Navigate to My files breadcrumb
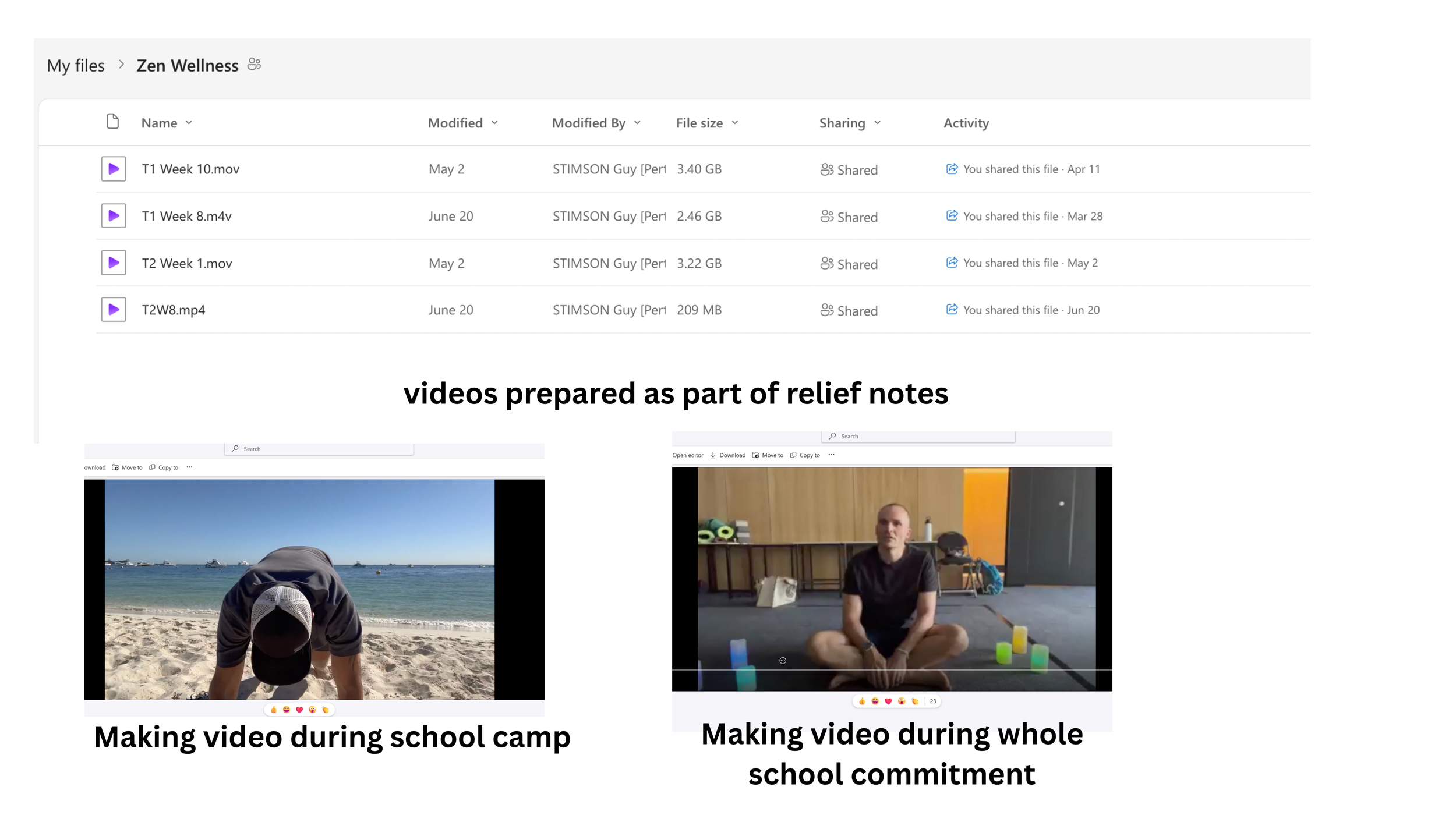 pyautogui.click(x=76, y=66)
